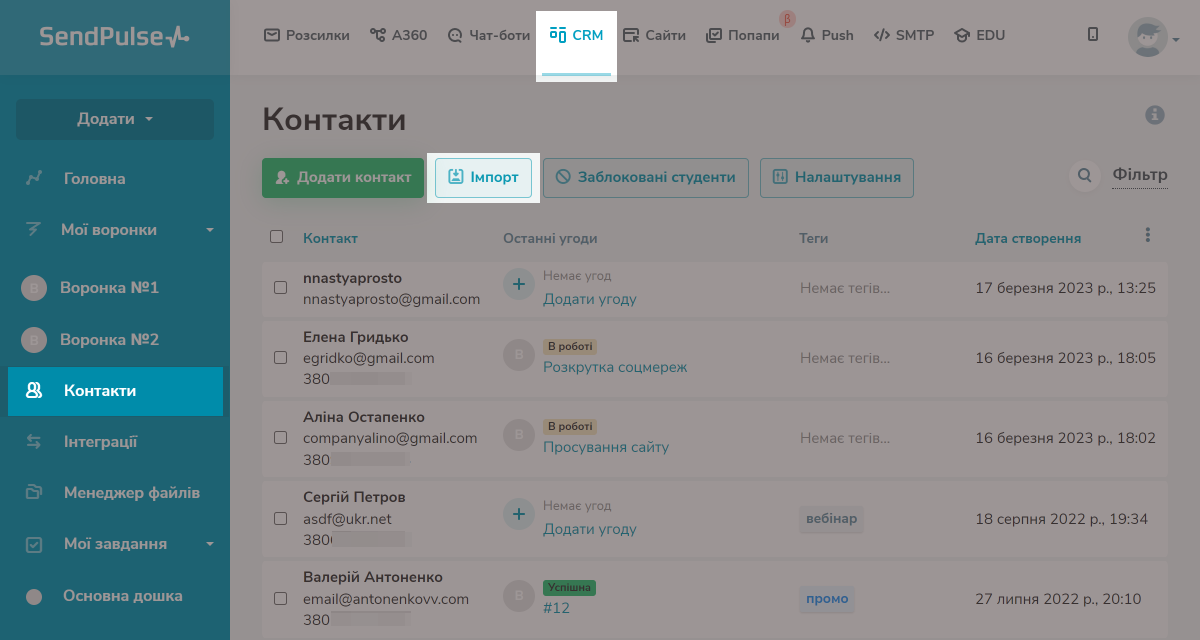Click the промо tag
The width and height of the screenshot is (1200, 640).
(827, 599)
